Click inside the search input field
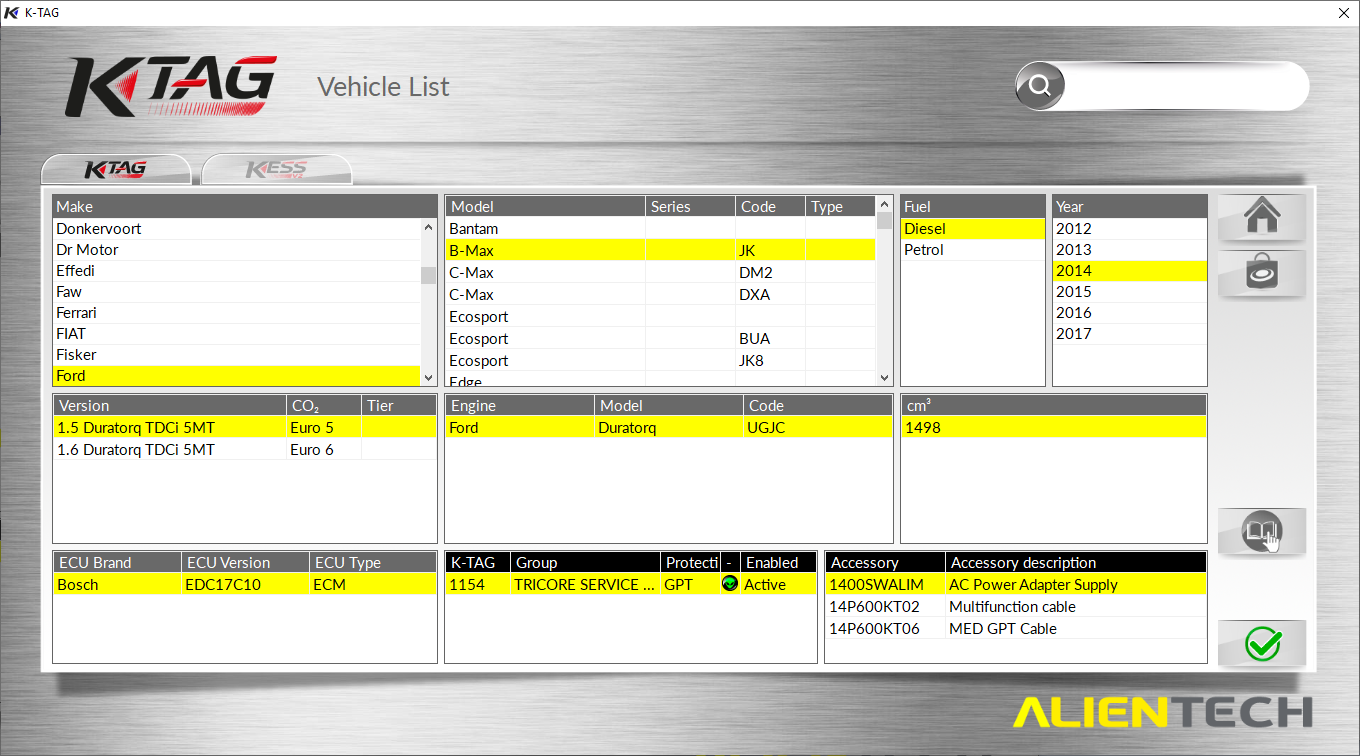 [1186, 86]
